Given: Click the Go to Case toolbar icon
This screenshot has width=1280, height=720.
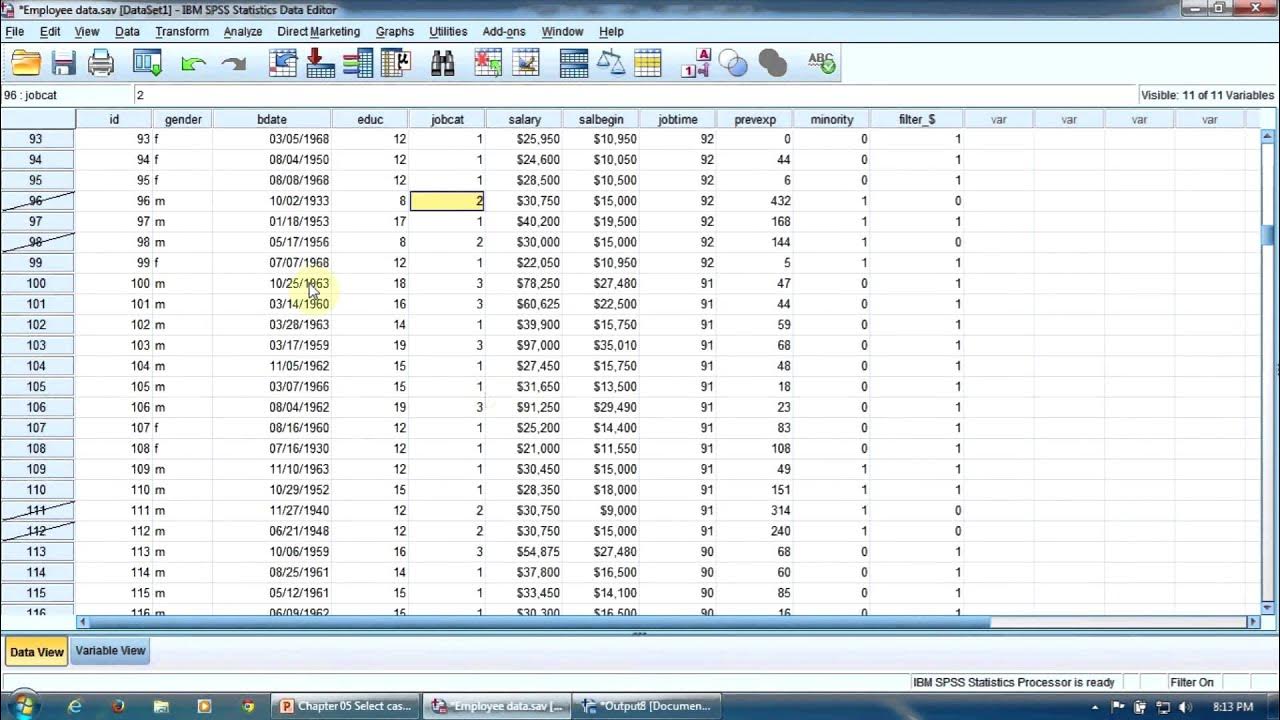Looking at the screenshot, I should tap(283, 64).
